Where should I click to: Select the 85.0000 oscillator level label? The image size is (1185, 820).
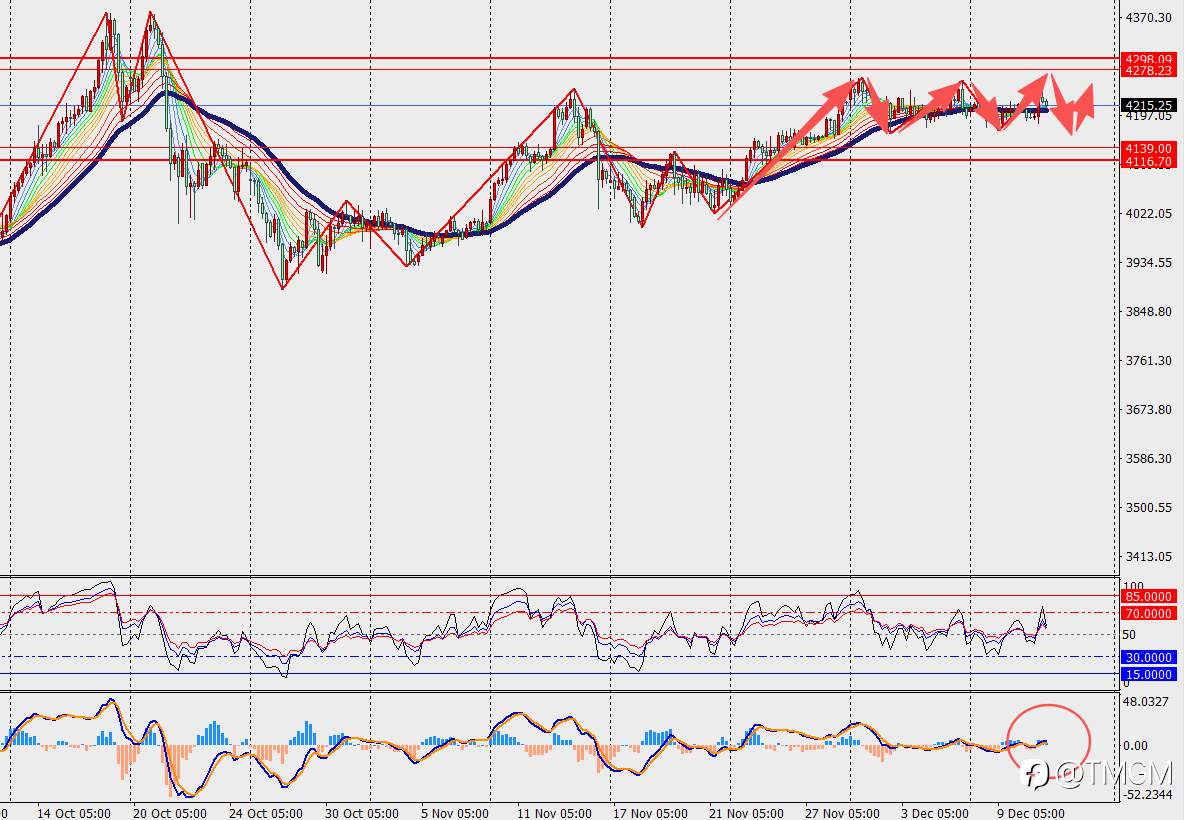(1149, 596)
